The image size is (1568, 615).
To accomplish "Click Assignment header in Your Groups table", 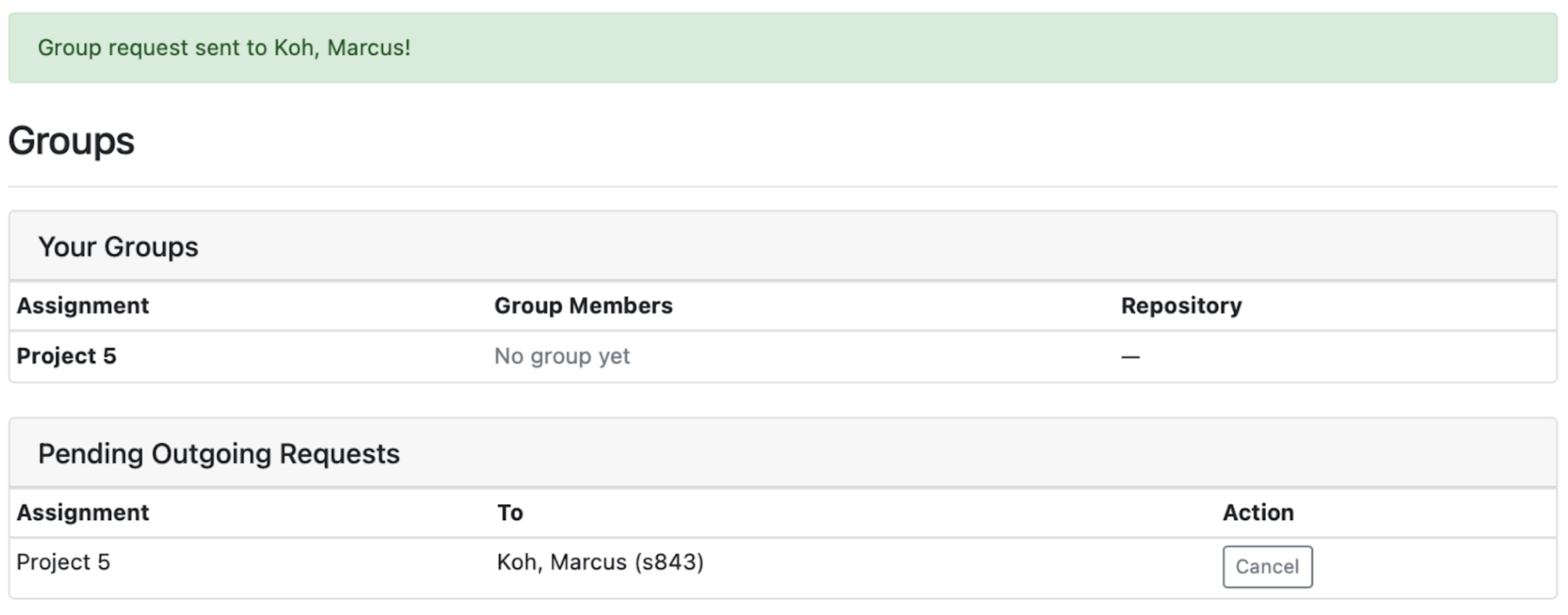I will click(83, 306).
